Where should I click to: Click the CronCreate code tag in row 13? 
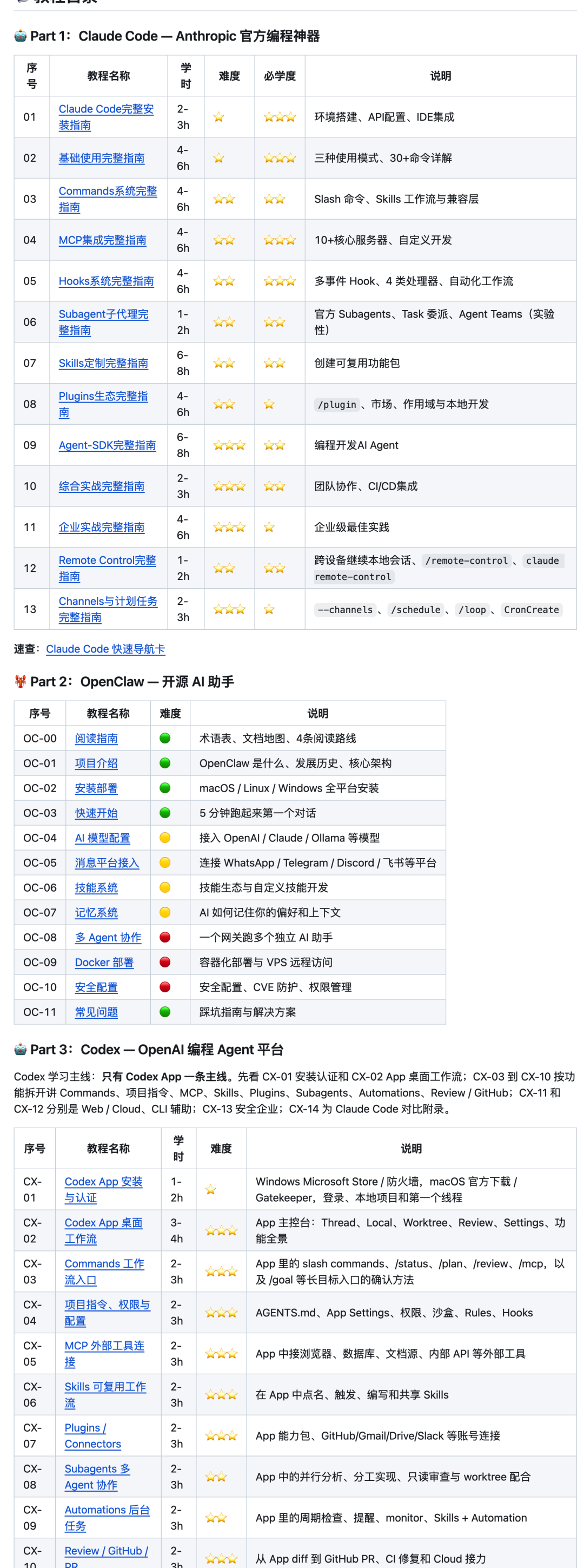pos(531,609)
